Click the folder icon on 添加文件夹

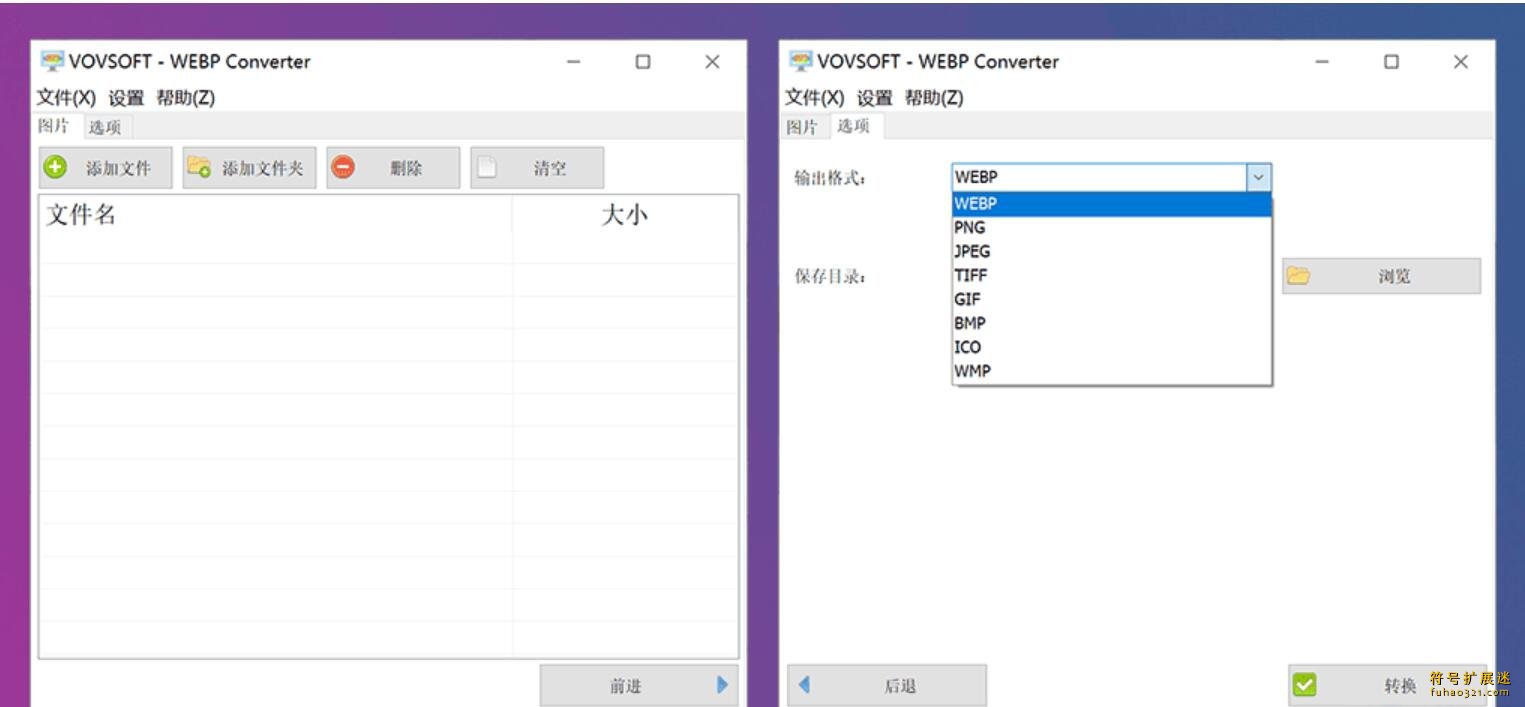pos(199,167)
